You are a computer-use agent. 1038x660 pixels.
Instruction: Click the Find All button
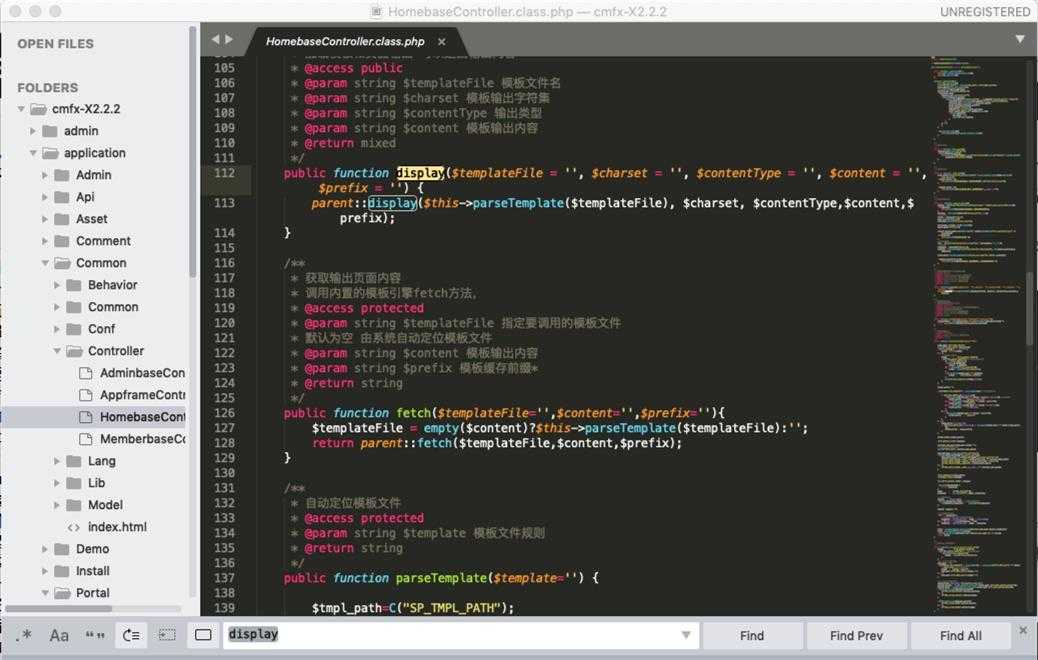[961, 636]
